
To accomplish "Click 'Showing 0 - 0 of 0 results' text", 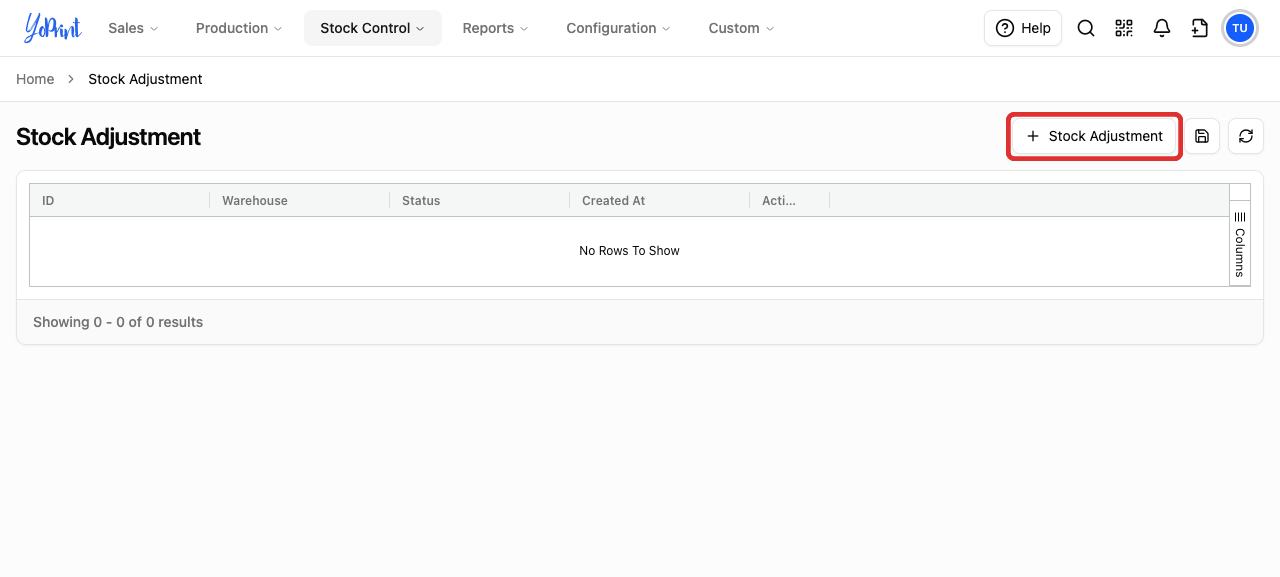I will click(x=118, y=322).
